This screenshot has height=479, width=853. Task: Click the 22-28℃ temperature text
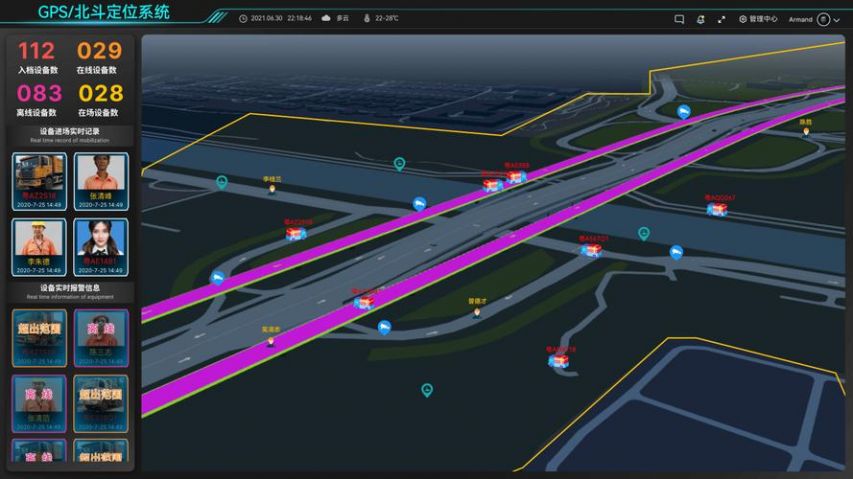pyautogui.click(x=387, y=18)
